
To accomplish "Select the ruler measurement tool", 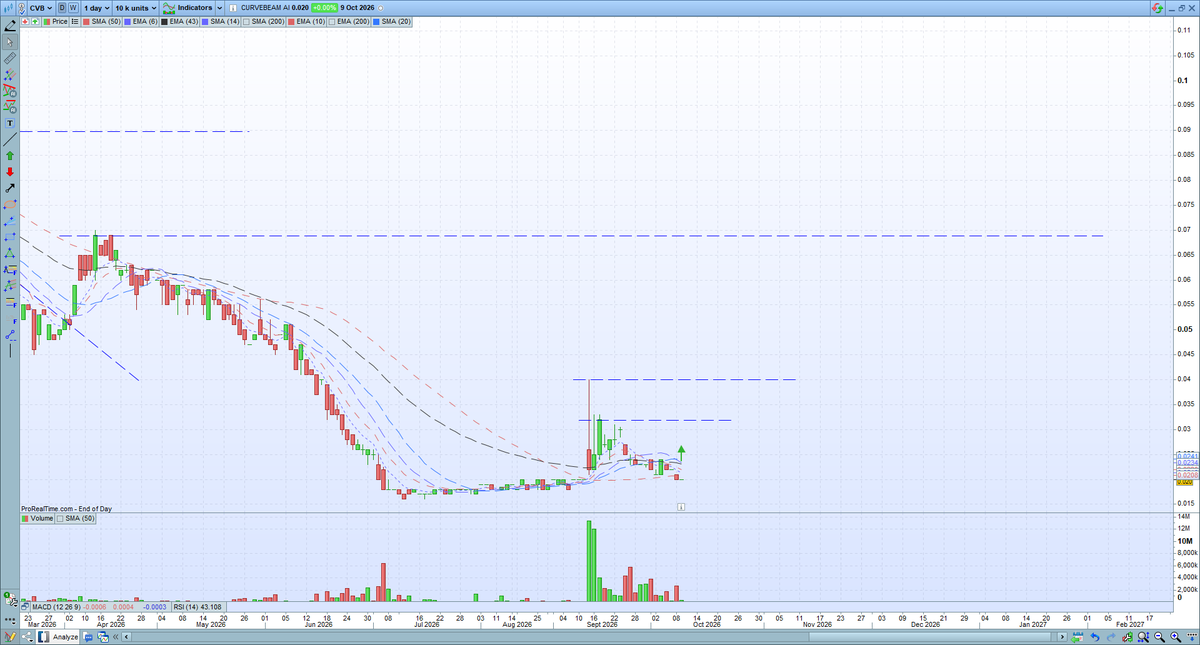I will pyautogui.click(x=10, y=58).
